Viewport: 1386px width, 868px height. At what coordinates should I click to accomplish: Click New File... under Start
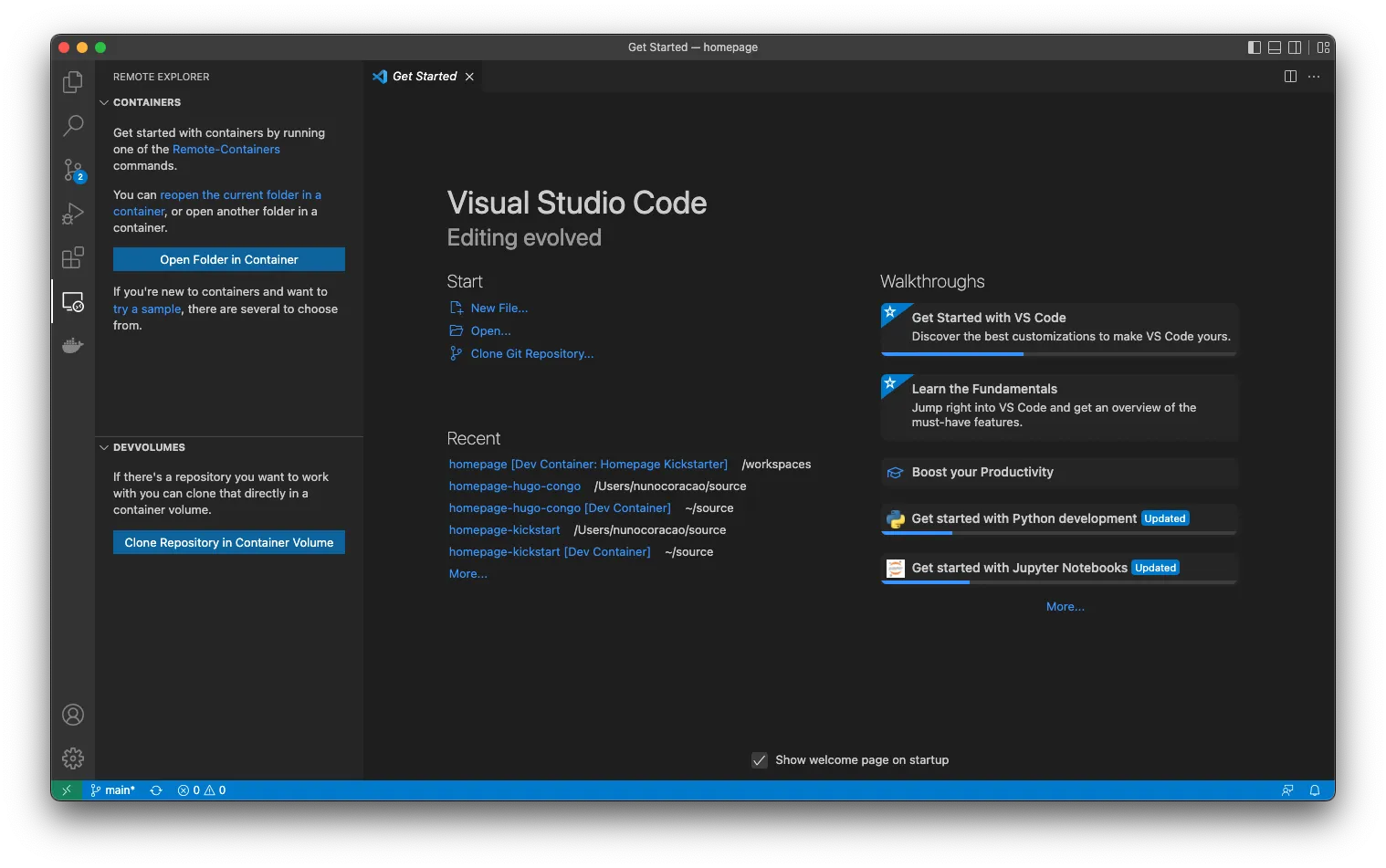point(499,309)
